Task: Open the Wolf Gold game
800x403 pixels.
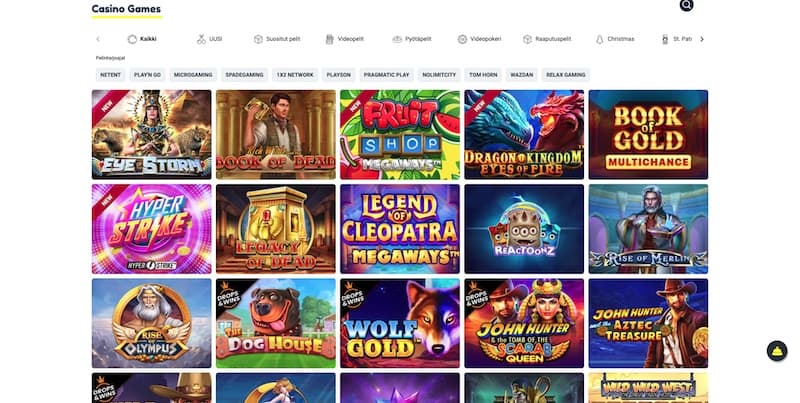Action: point(400,323)
